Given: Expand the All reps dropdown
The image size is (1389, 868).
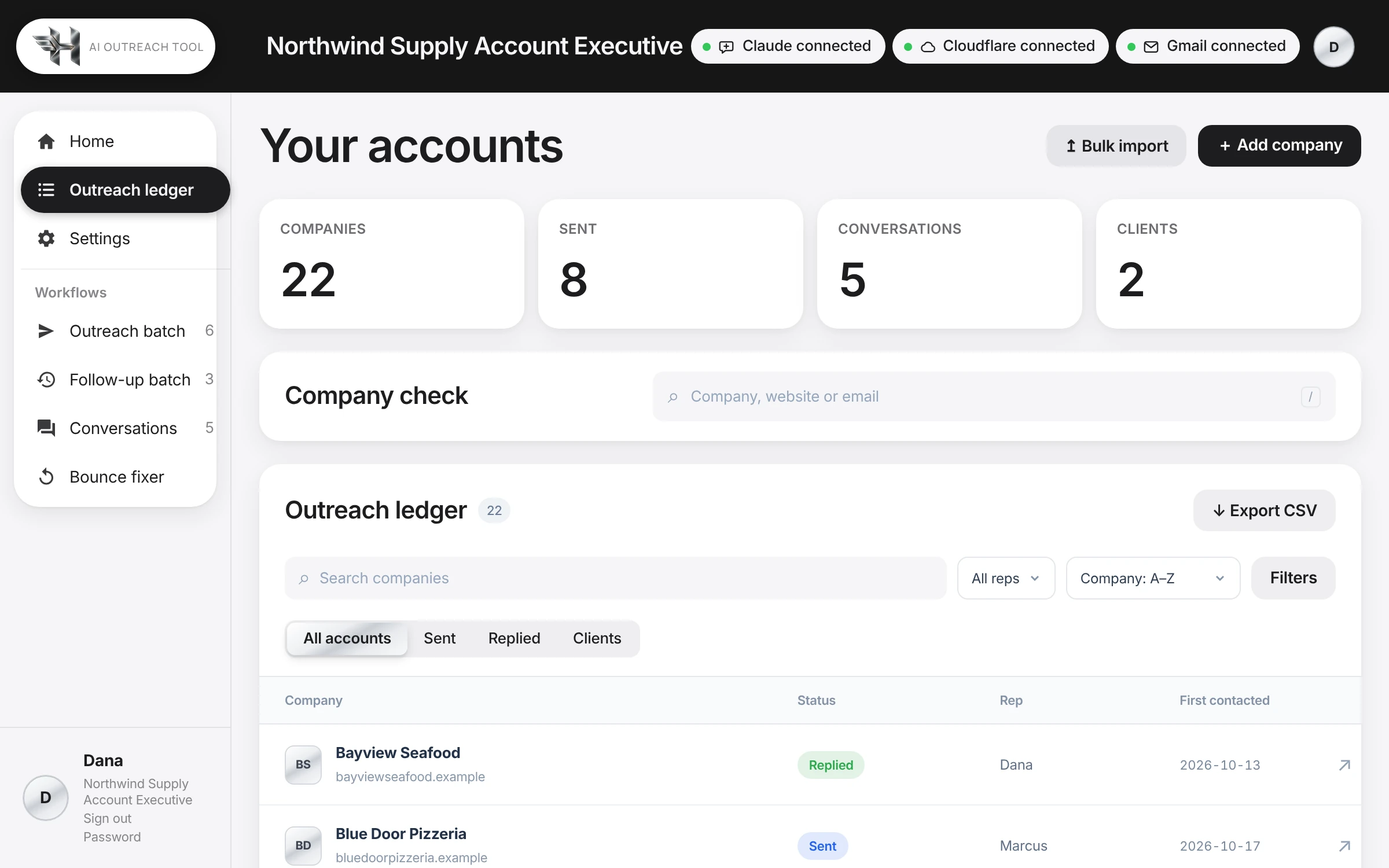Looking at the screenshot, I should [x=1006, y=578].
